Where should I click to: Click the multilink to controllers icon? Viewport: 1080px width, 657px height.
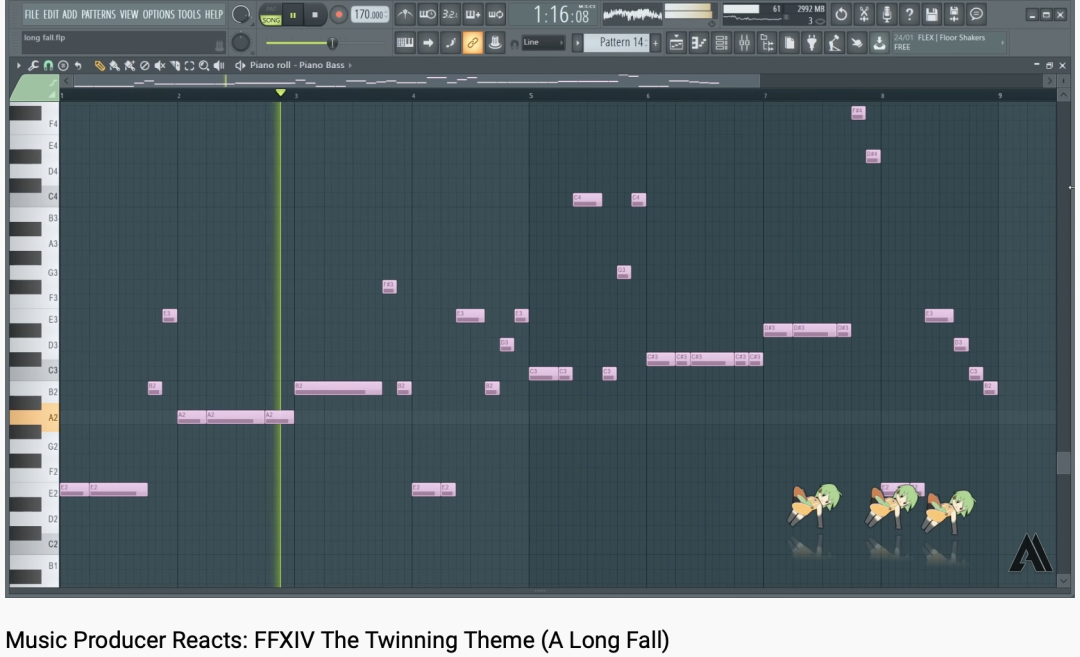tap(495, 43)
